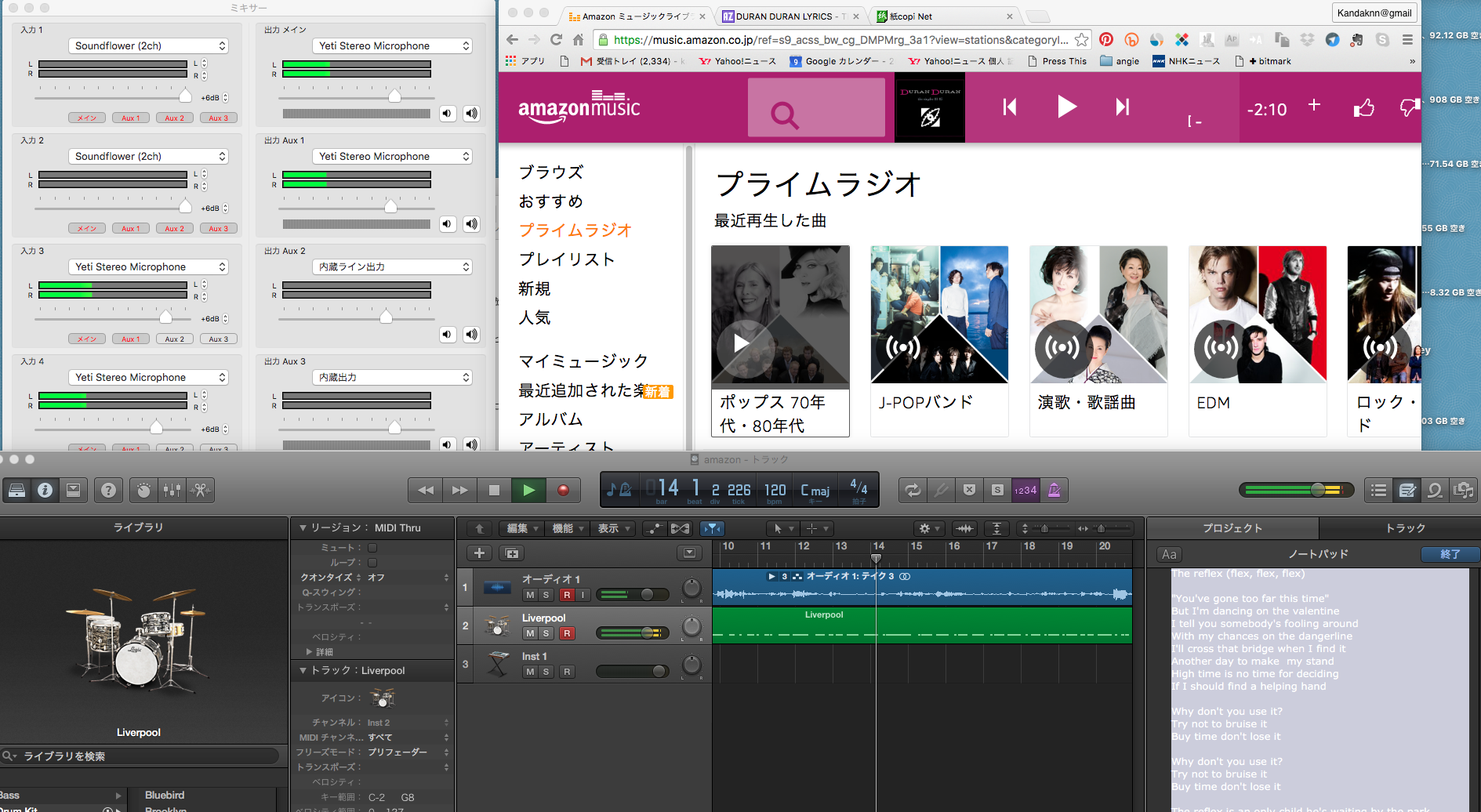The image size is (1481, 812).
Task: Open the 編集 menu in tracks area
Action: pos(522,529)
